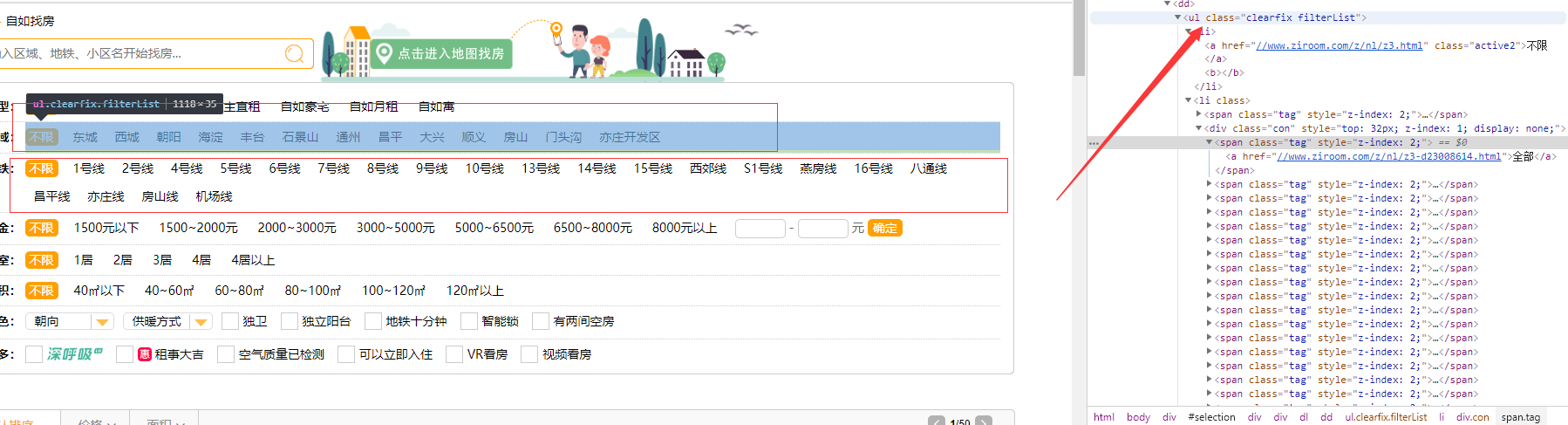This screenshot has height=425, width=1568.
Task: Collapse the ul.clearfix.filterList node in DevTools
Action: 1177,17
